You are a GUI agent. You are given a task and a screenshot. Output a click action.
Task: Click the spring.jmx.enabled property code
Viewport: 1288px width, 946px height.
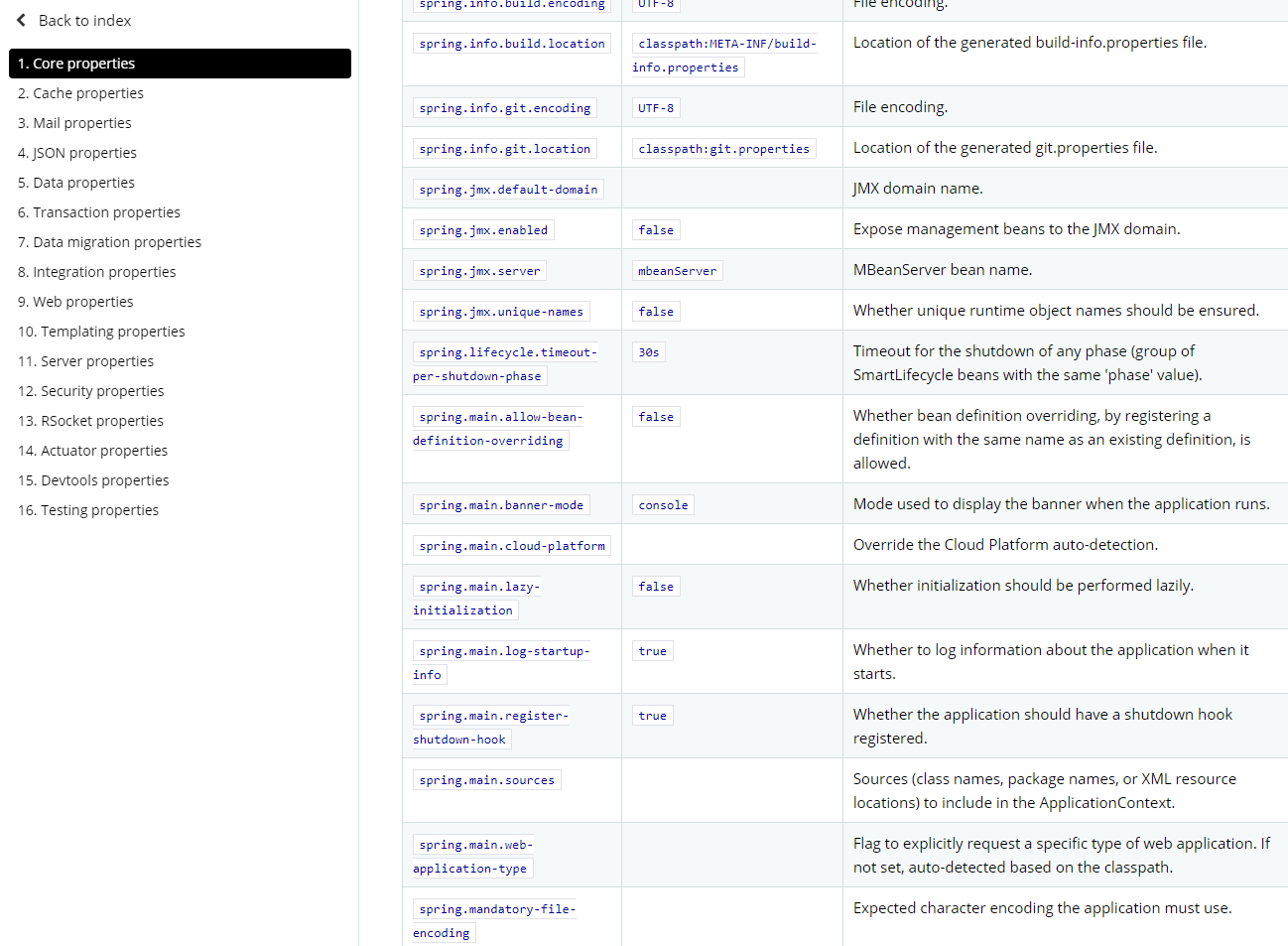point(483,230)
